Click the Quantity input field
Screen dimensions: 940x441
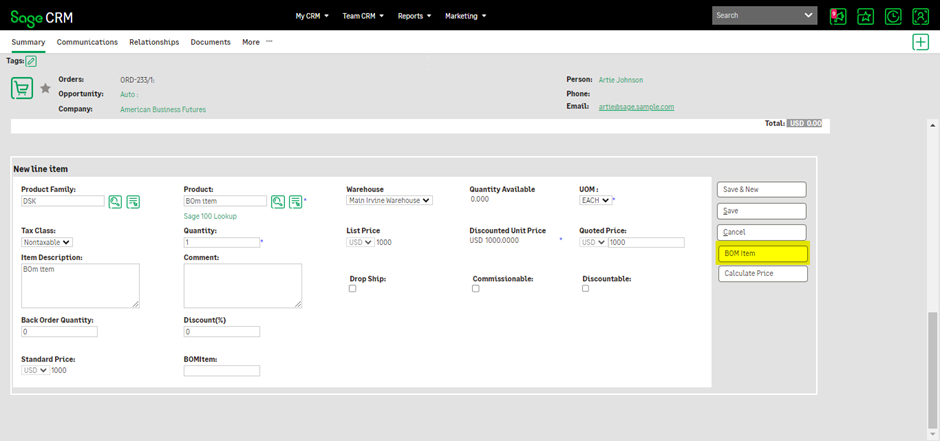220,242
